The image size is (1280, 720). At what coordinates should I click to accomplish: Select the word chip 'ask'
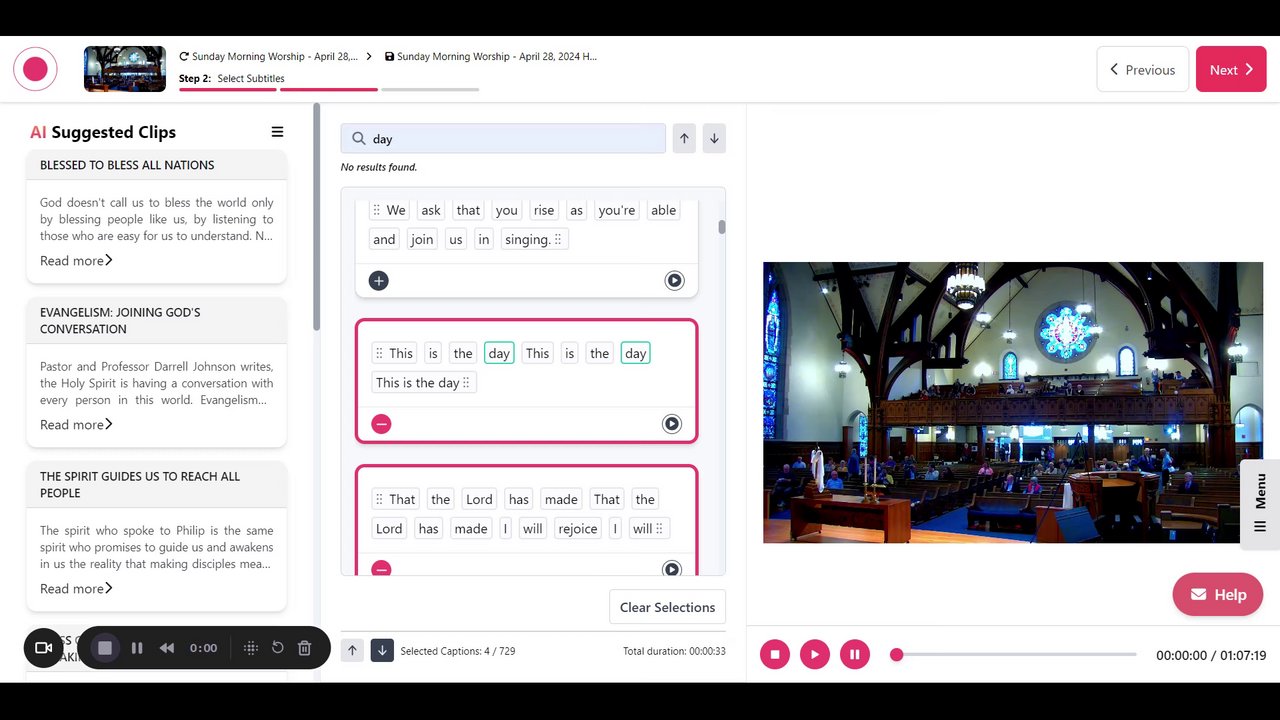(431, 210)
